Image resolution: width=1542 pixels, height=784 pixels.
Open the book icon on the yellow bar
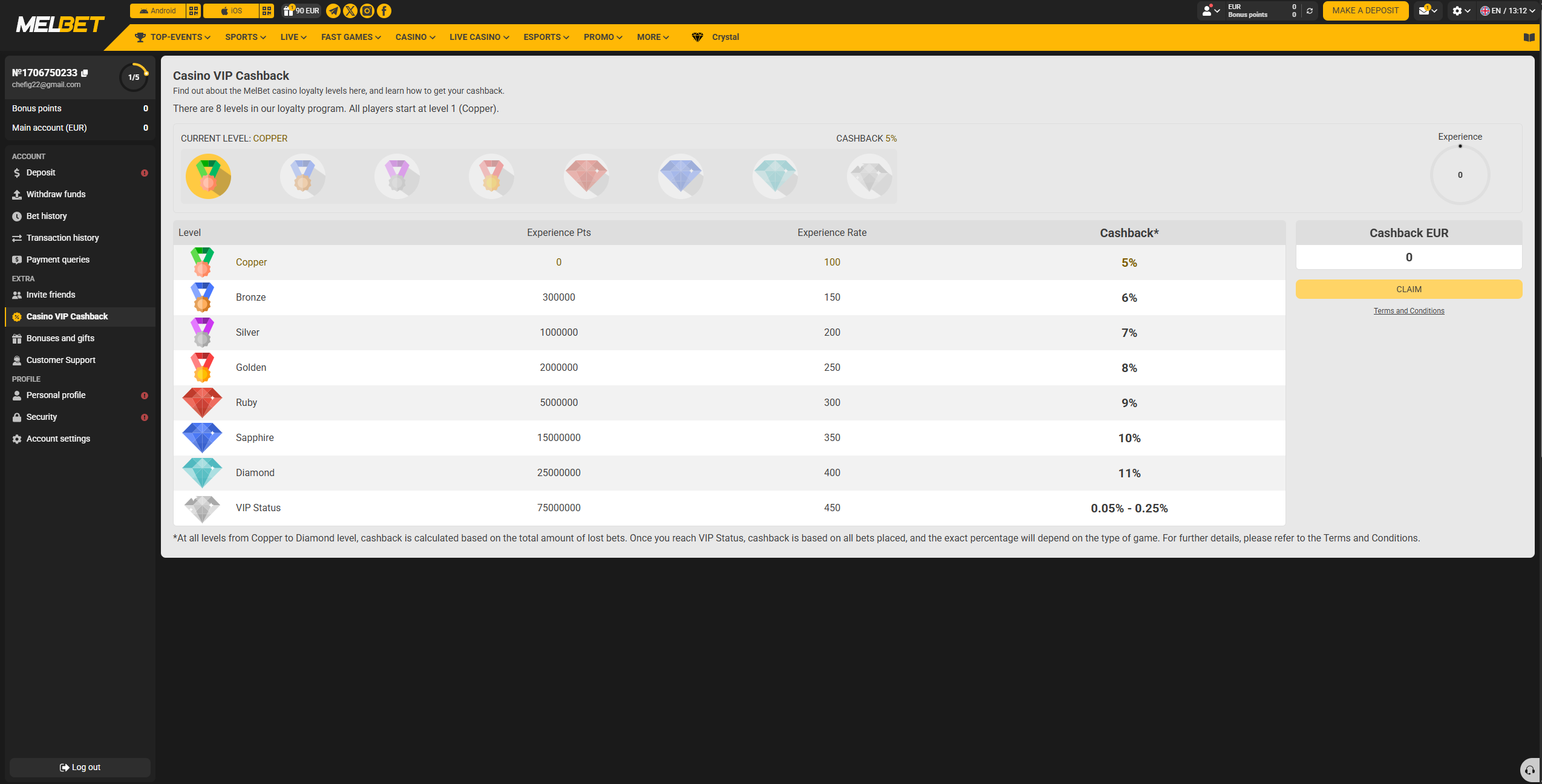pyautogui.click(x=1529, y=38)
